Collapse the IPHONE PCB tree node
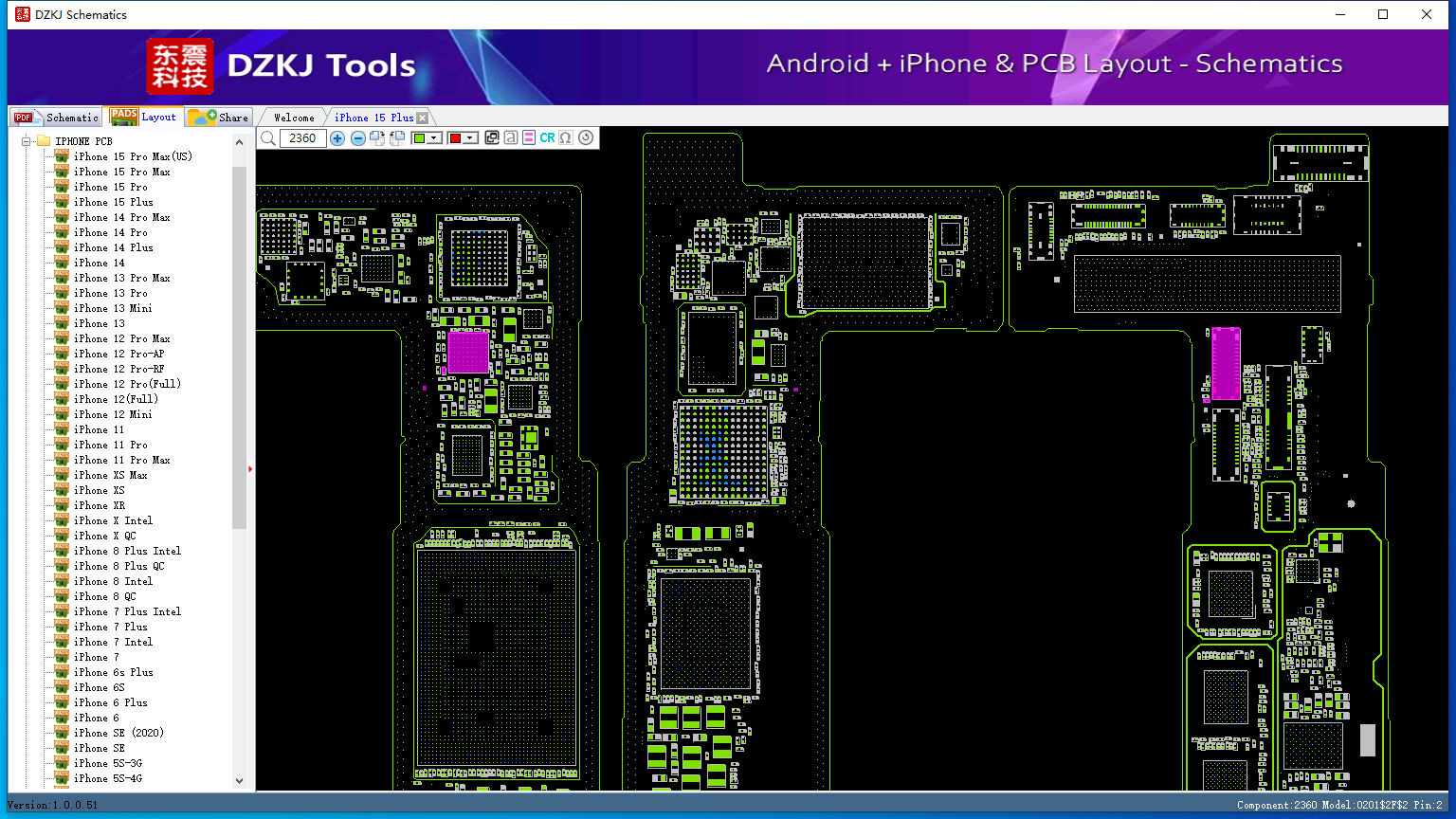The height and width of the screenshot is (819, 1456). pyautogui.click(x=27, y=141)
